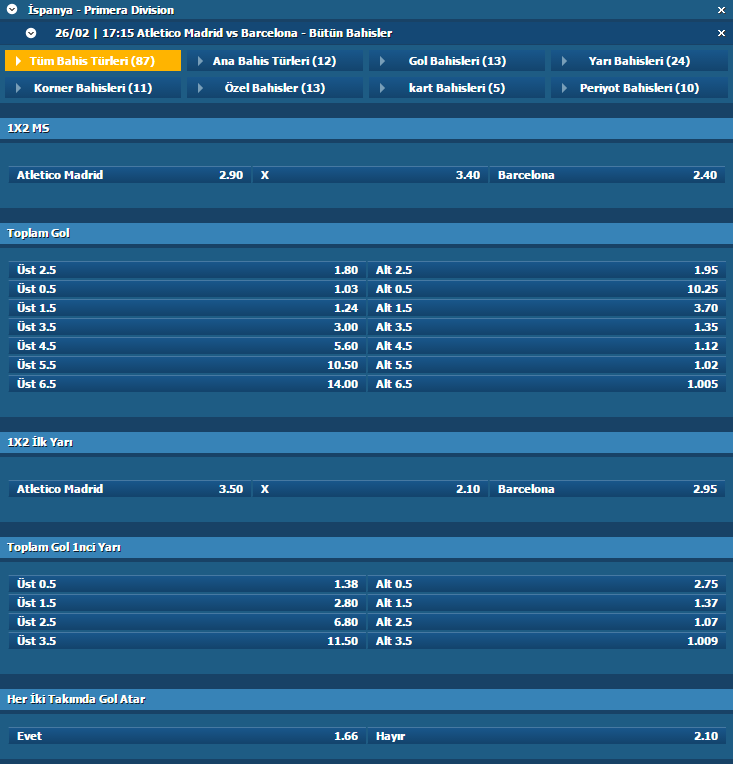Pick Üst 2.5 at 1.80 in Toplam Gol

tap(187, 270)
